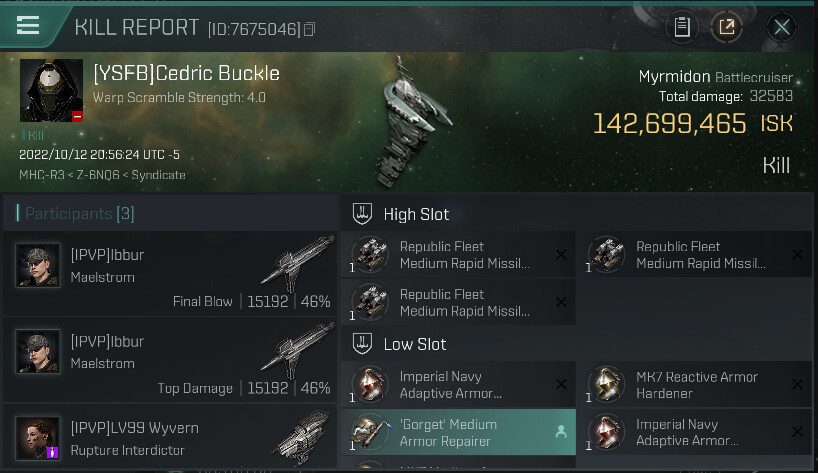
Task: Close the kill report window
Action: pyautogui.click(x=782, y=27)
